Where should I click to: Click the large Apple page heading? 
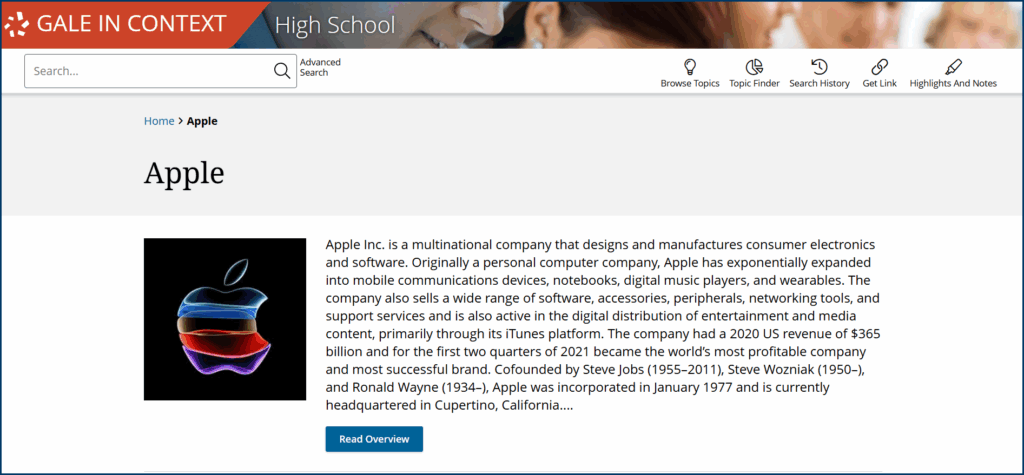[184, 174]
